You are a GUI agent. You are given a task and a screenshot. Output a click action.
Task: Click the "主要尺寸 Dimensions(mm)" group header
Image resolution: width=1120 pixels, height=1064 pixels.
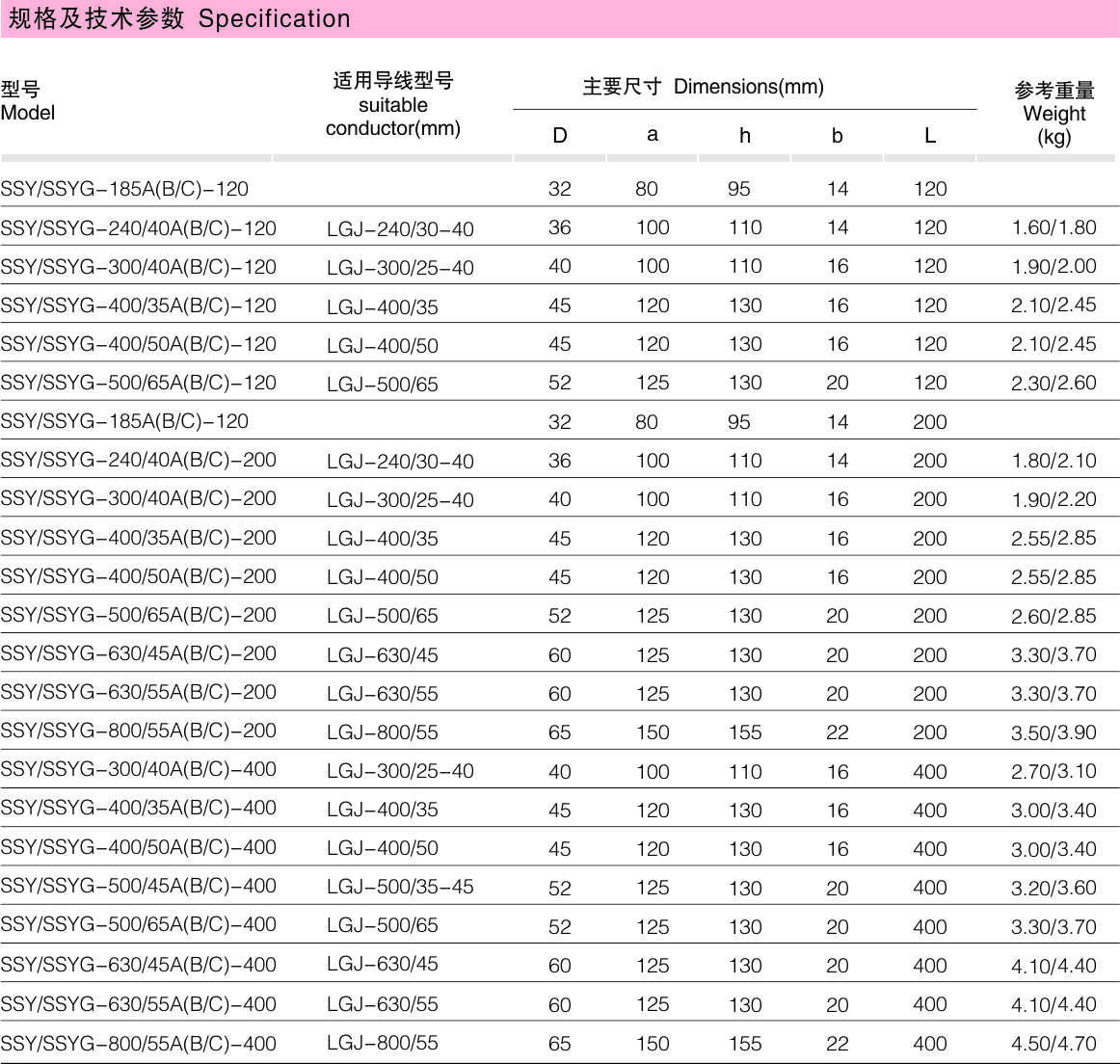703,87
